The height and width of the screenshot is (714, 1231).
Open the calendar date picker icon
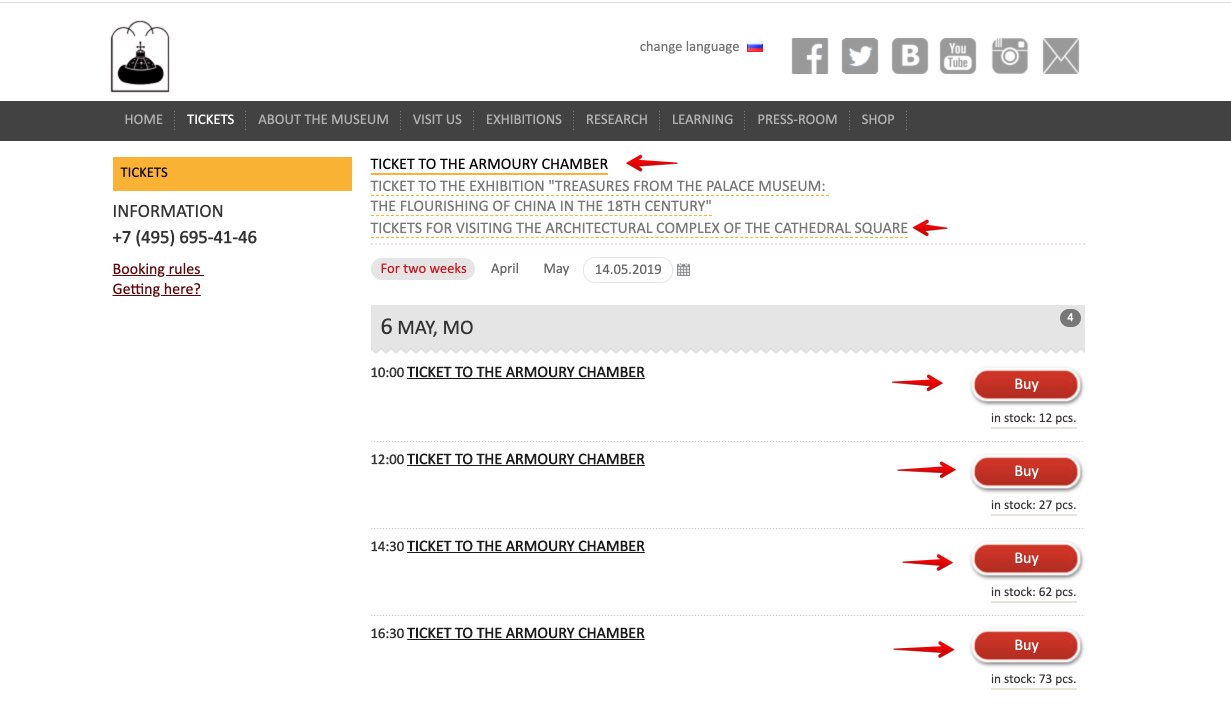point(684,270)
